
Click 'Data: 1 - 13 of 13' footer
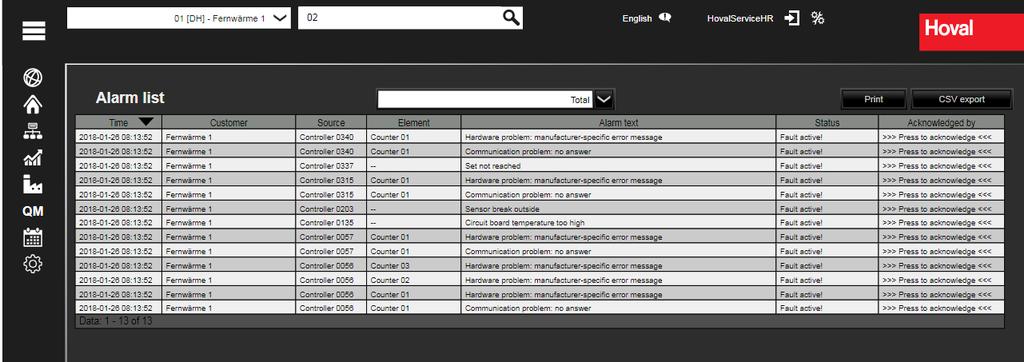(115, 321)
